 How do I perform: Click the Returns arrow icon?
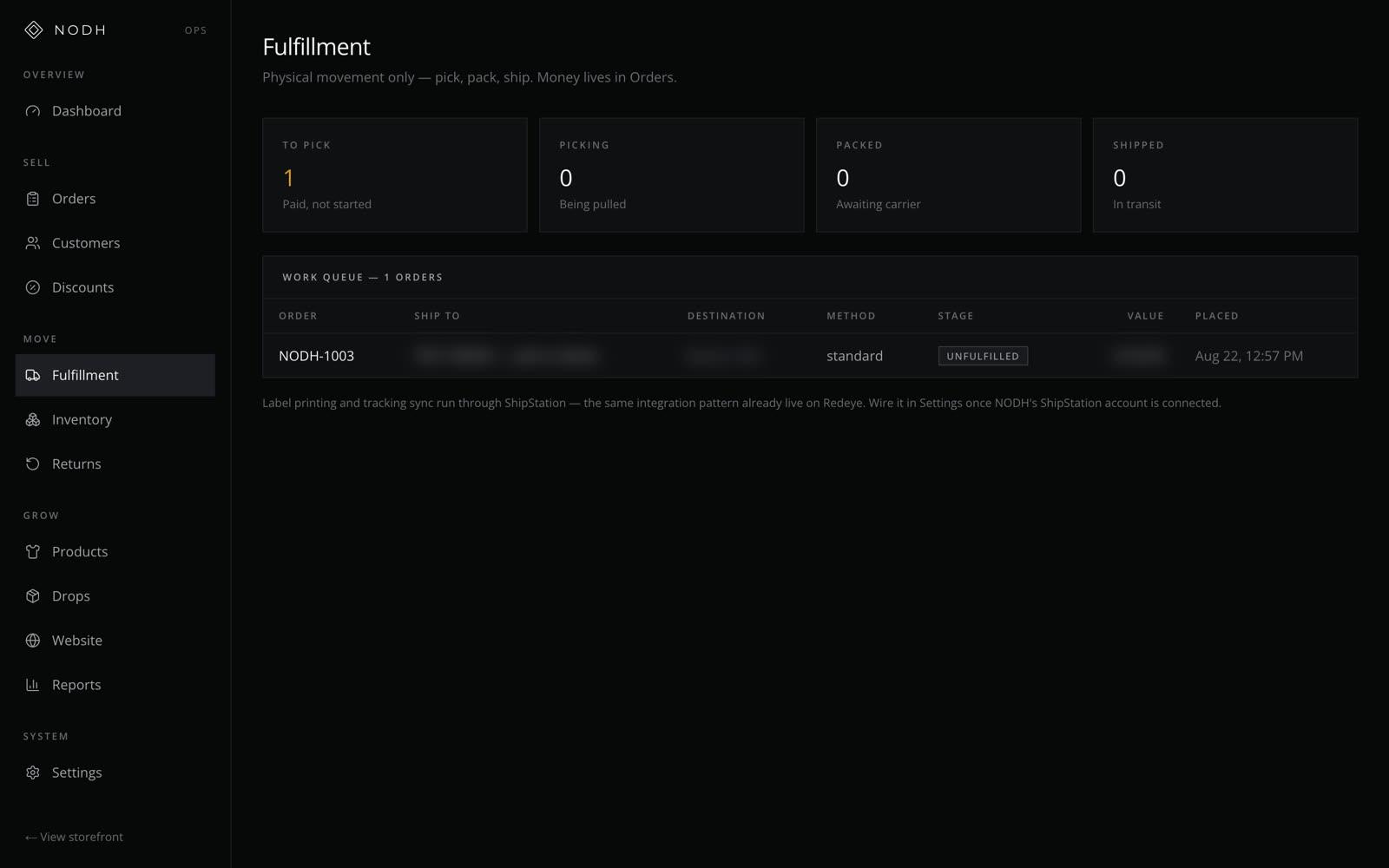pos(33,464)
